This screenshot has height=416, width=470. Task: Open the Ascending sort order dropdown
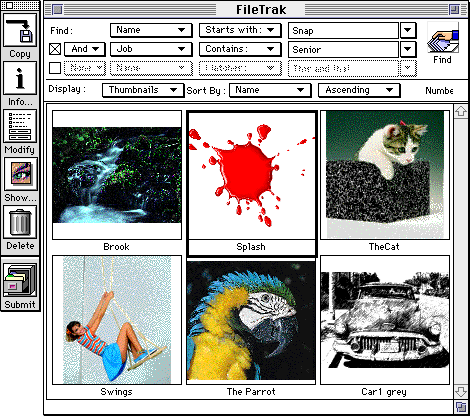(x=359, y=90)
